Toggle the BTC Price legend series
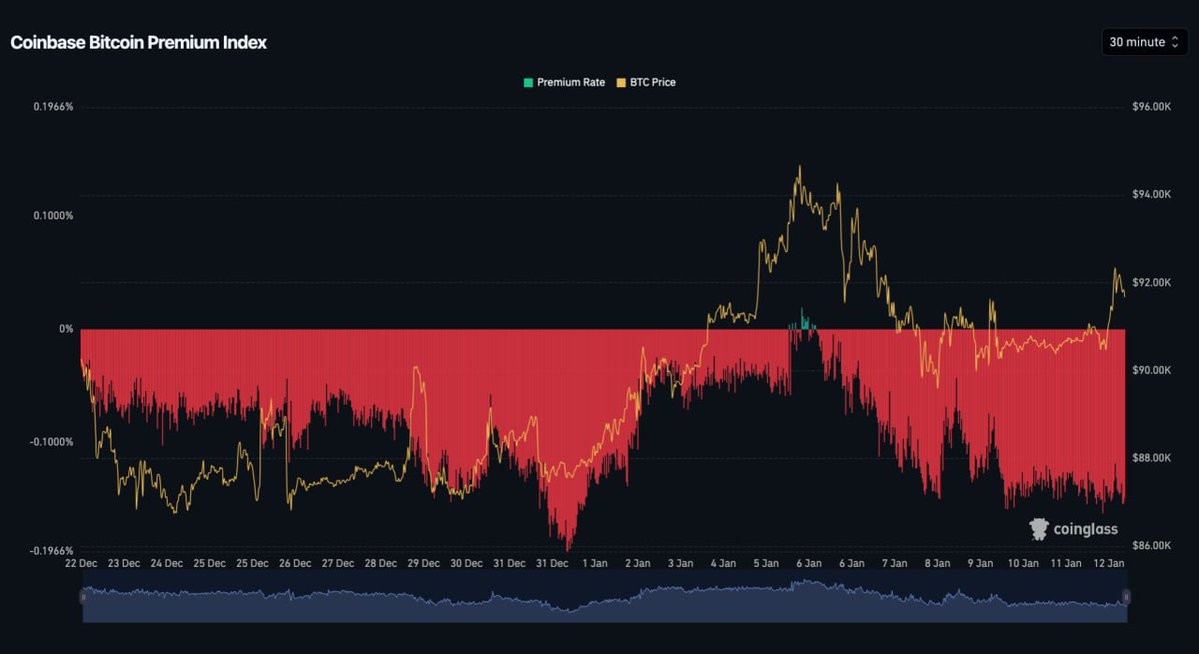Viewport: 1199px width, 654px height. click(646, 83)
